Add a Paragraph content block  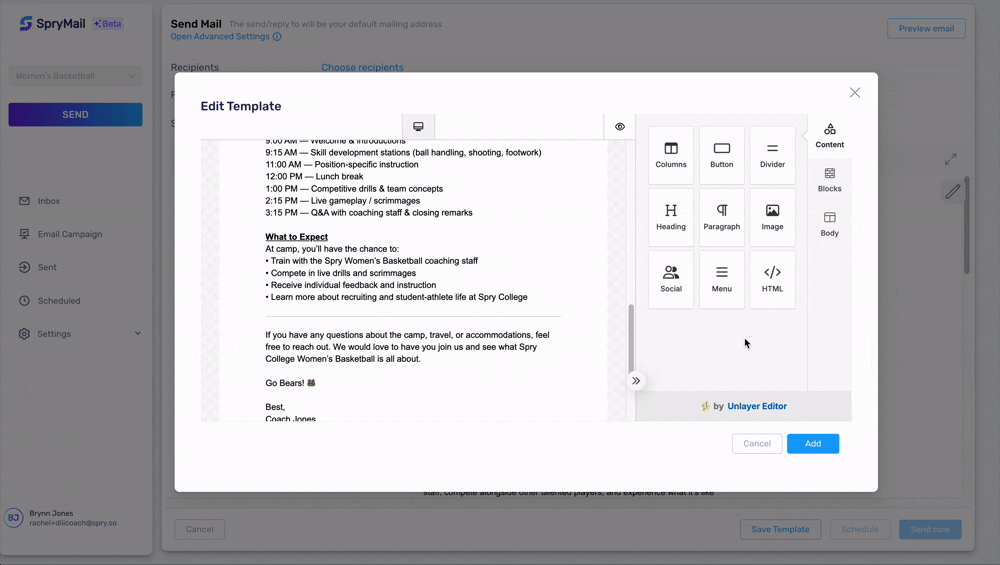point(721,217)
